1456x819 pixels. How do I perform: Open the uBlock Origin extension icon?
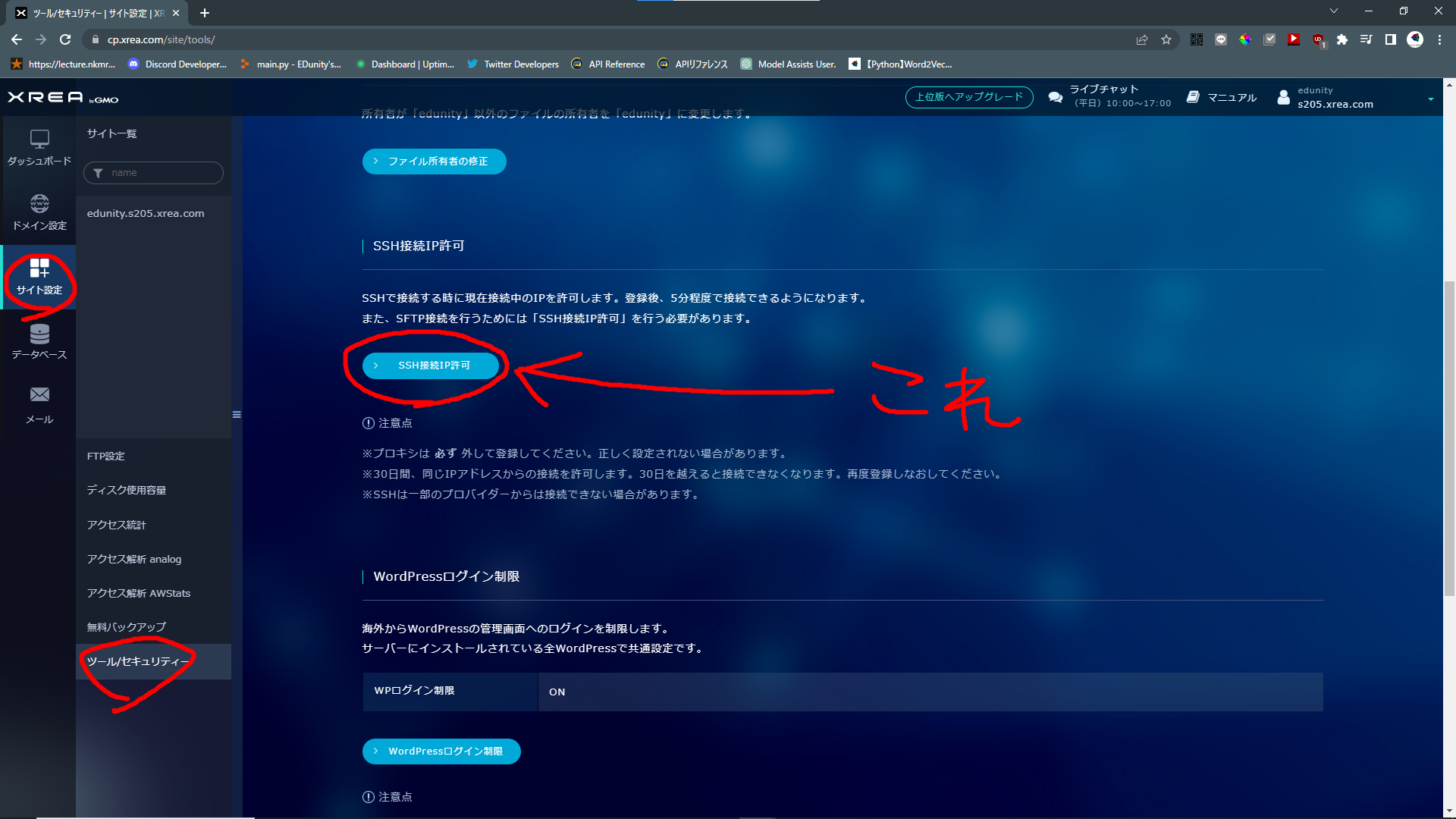pos(1317,39)
